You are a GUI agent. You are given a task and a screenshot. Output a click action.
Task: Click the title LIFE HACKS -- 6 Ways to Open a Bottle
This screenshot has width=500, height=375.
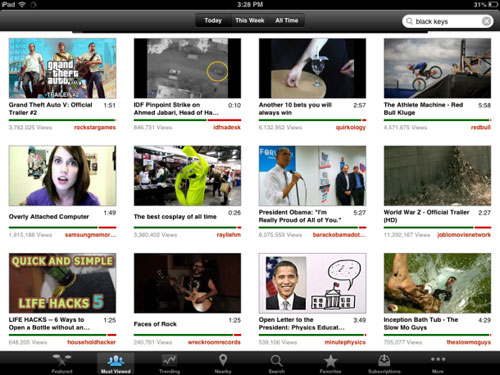(49, 324)
